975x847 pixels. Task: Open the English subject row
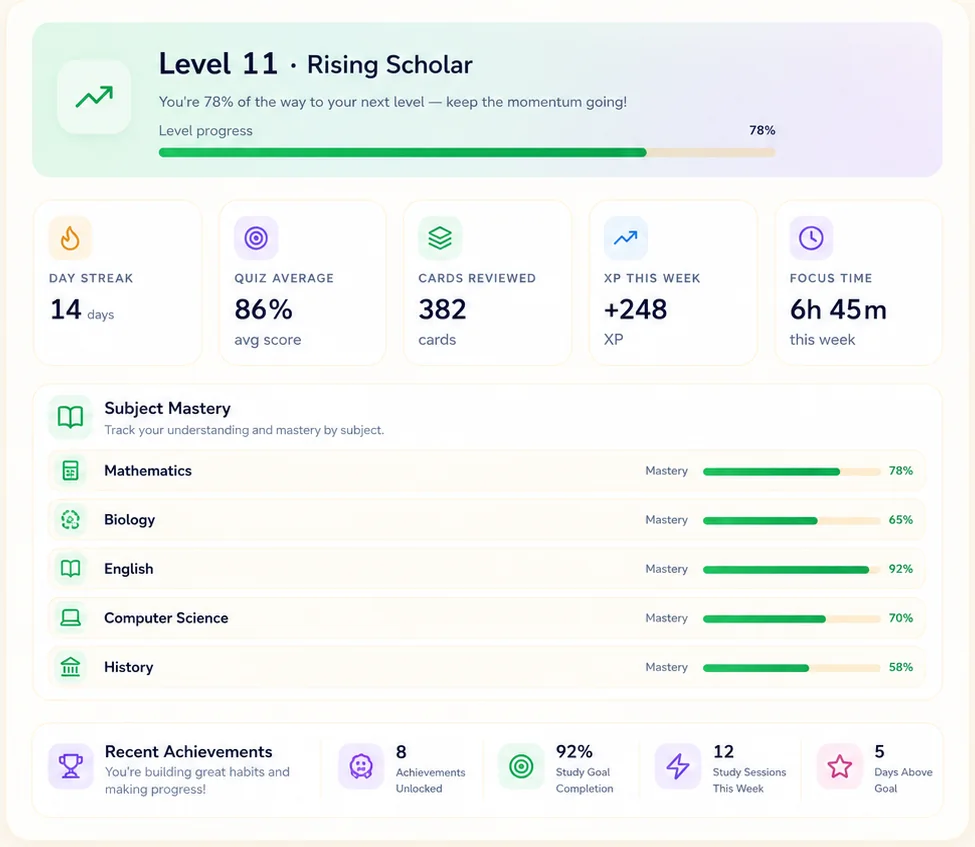486,569
